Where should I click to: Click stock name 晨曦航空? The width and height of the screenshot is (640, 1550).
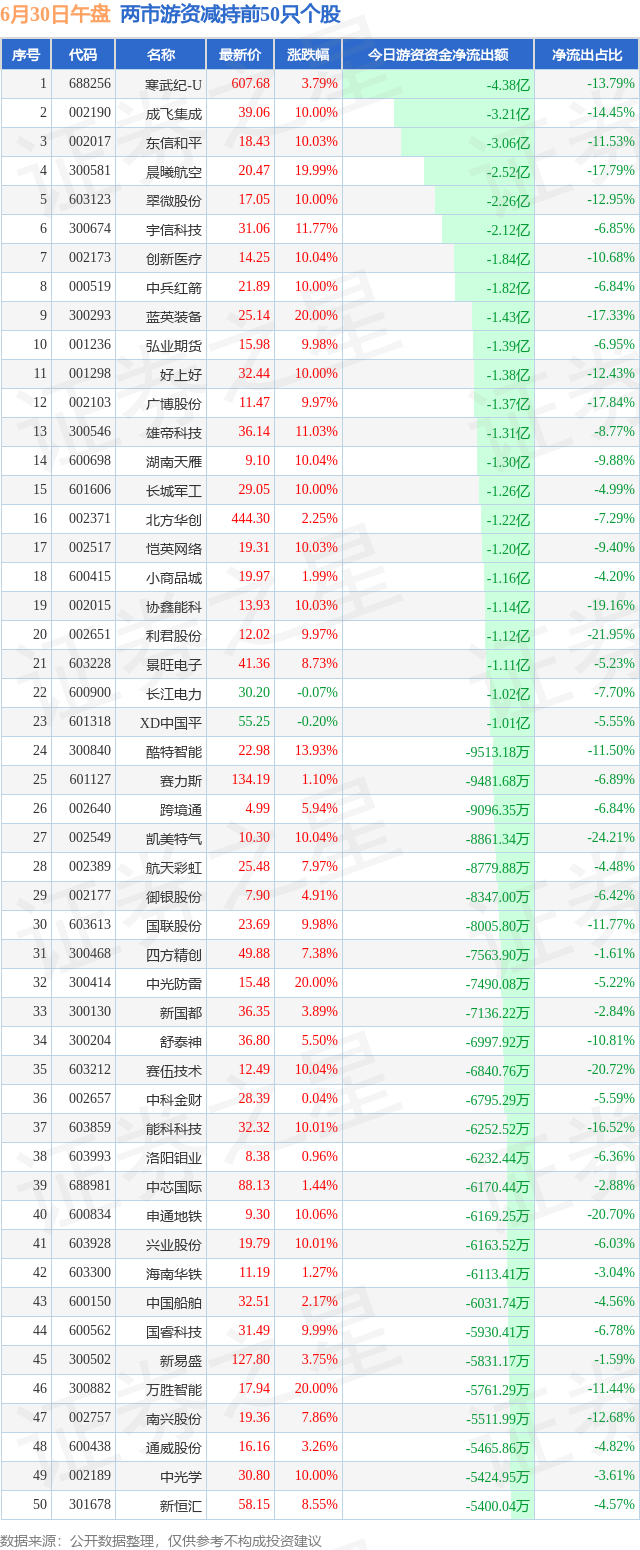pyautogui.click(x=173, y=171)
